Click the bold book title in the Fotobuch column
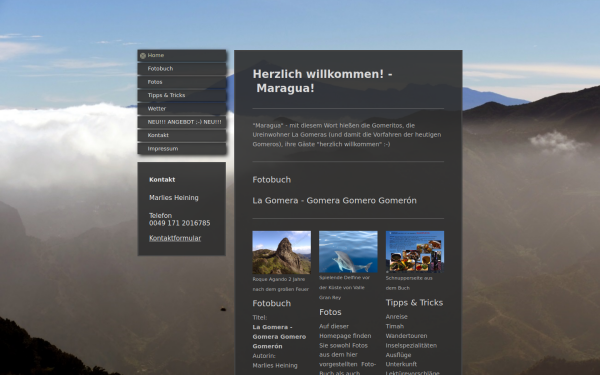The image size is (600, 375). (x=279, y=337)
